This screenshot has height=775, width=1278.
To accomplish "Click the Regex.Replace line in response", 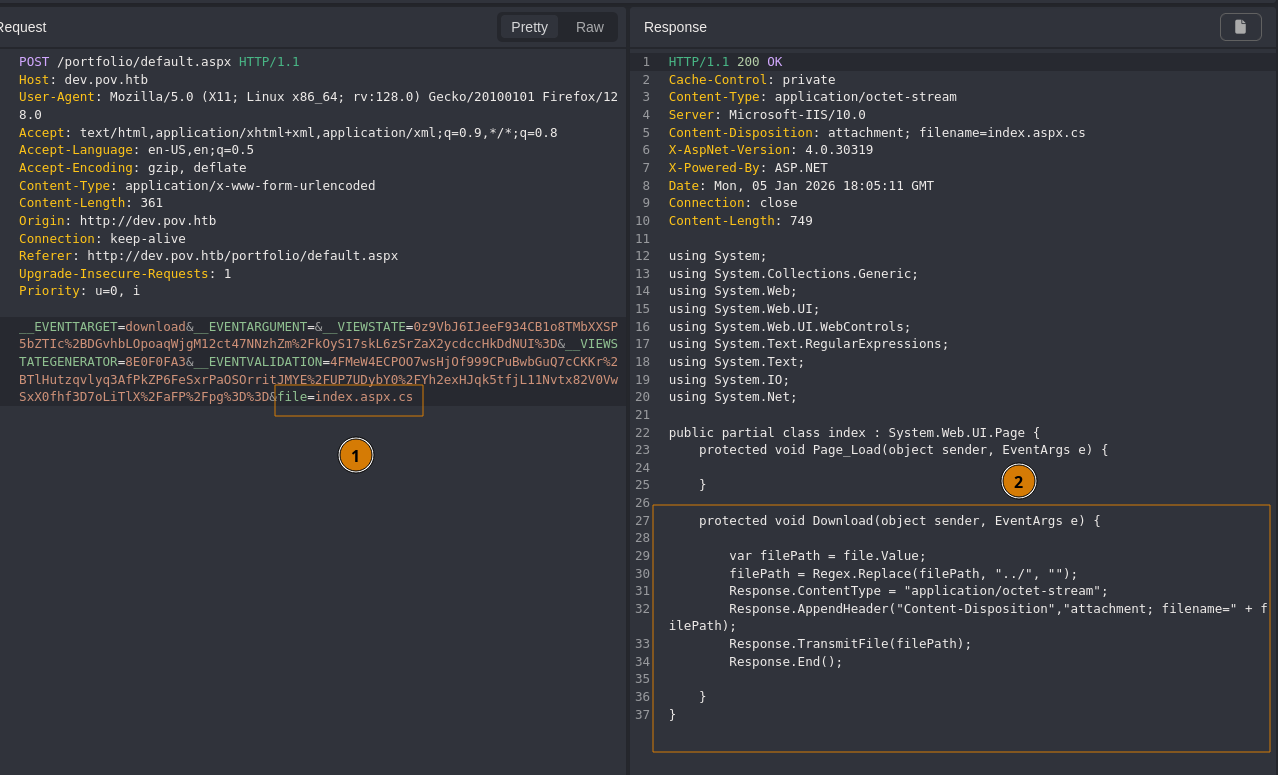I will pos(903,574).
